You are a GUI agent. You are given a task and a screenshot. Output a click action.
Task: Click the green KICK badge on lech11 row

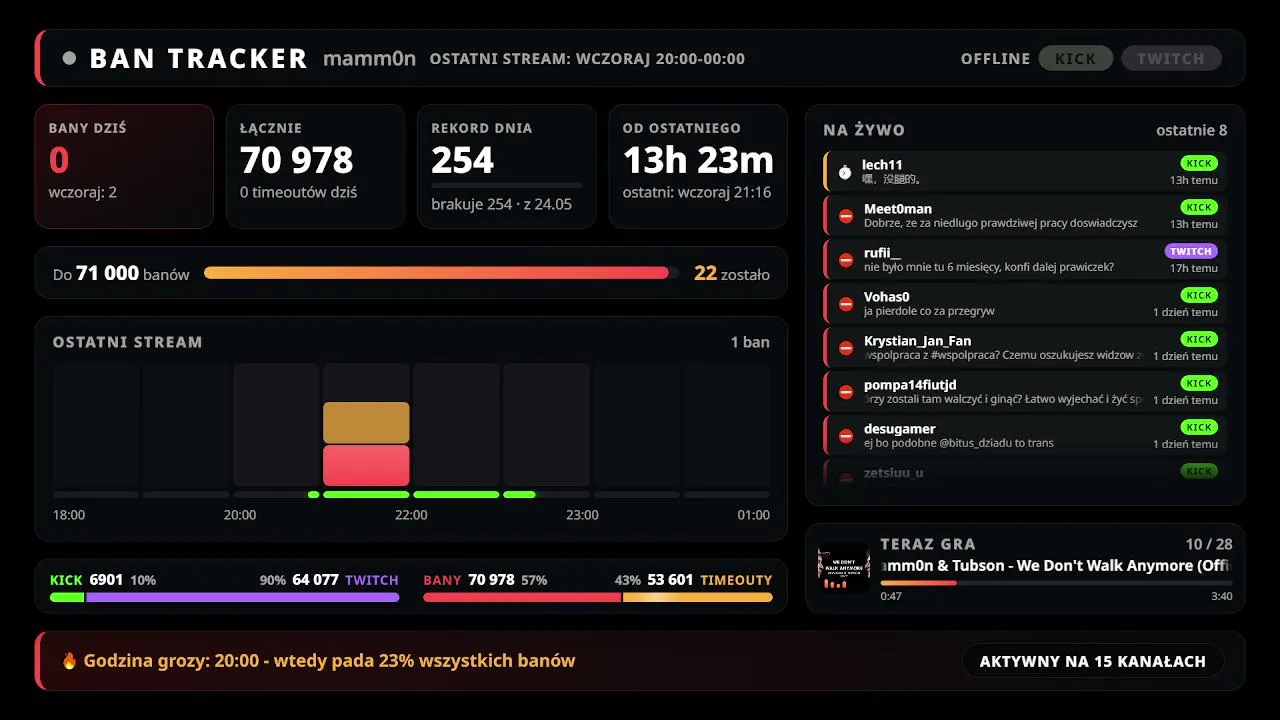pos(1199,163)
